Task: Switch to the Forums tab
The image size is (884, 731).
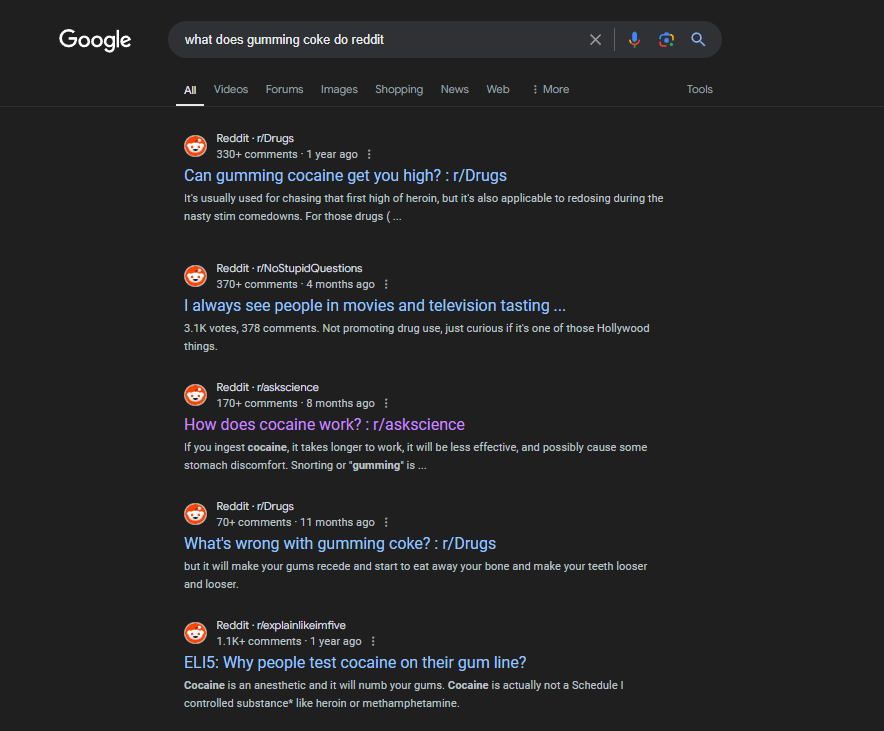Action: coord(284,90)
